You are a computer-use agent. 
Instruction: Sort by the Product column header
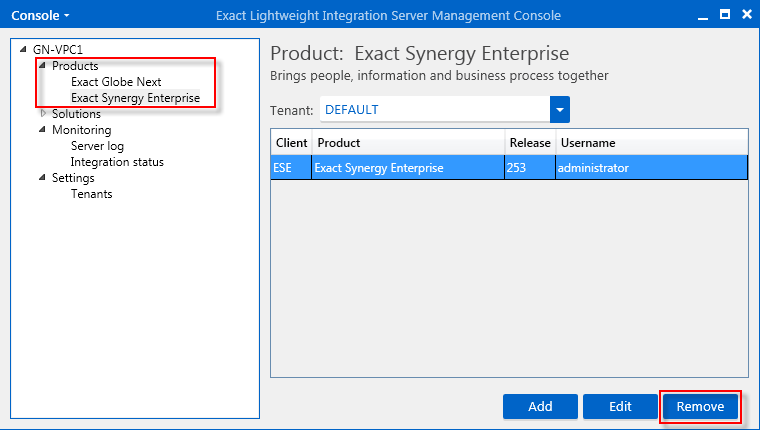tap(409, 143)
